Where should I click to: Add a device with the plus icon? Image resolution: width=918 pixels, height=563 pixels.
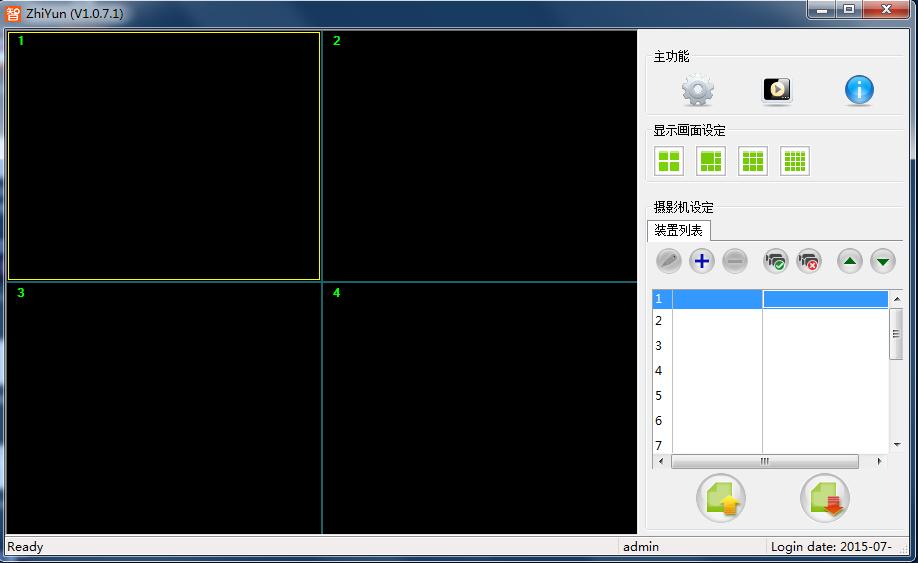701,261
